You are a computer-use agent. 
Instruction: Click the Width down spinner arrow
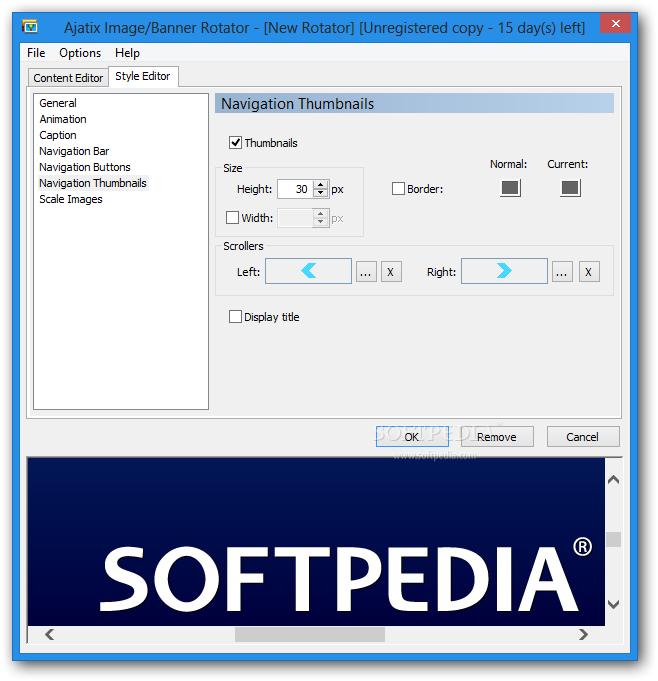321,221
